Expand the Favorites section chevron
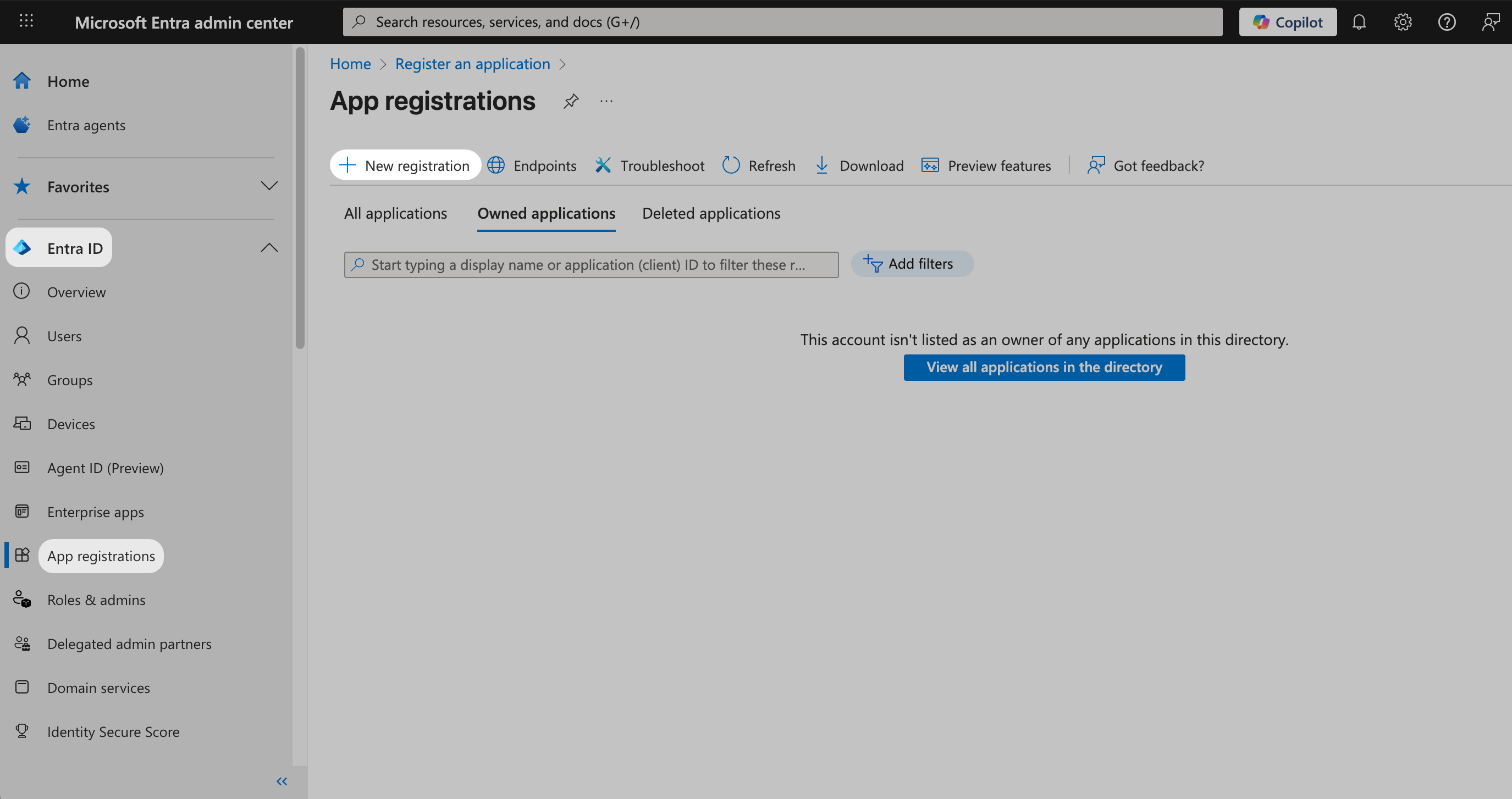This screenshot has height=799, width=1512. (269, 186)
